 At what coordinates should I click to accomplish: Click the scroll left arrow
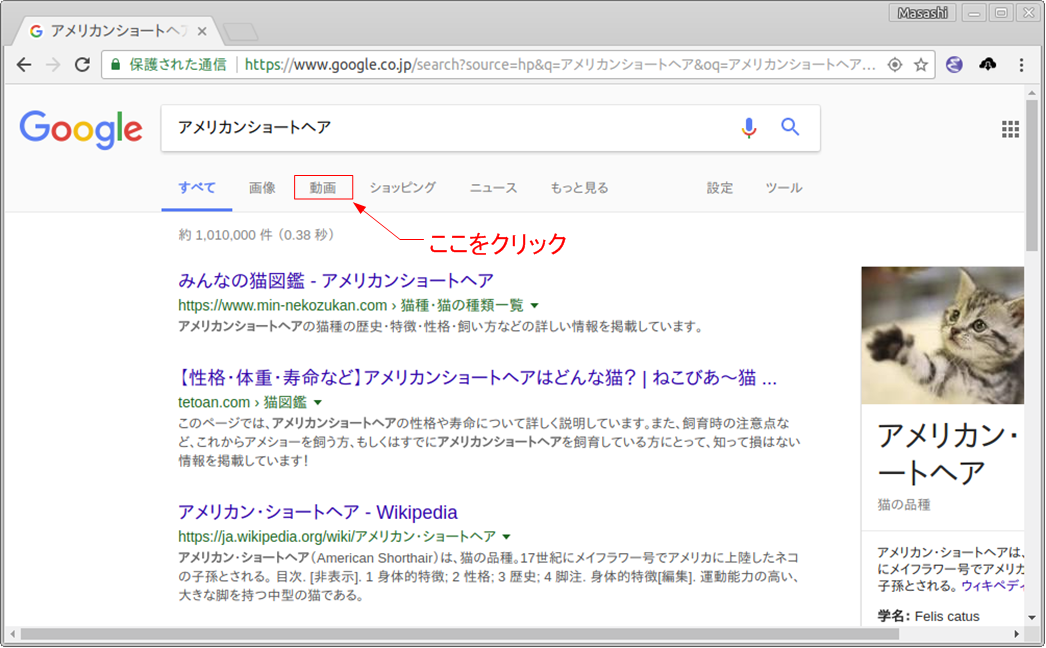(13, 634)
